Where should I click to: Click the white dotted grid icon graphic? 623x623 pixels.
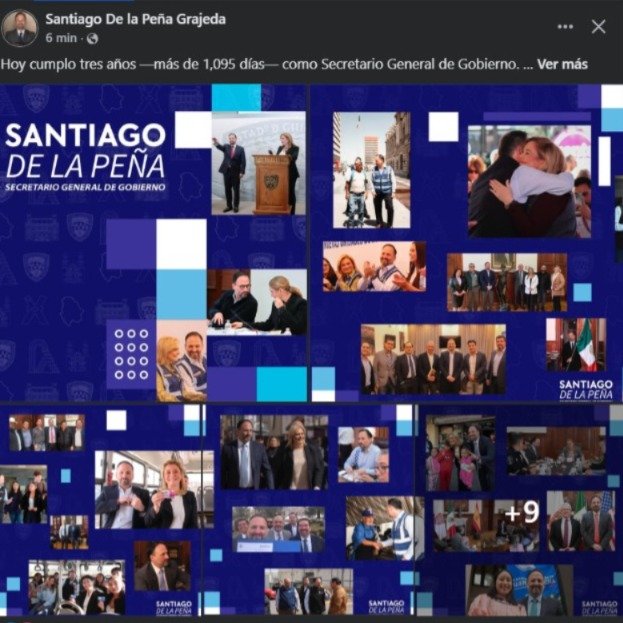coord(131,354)
